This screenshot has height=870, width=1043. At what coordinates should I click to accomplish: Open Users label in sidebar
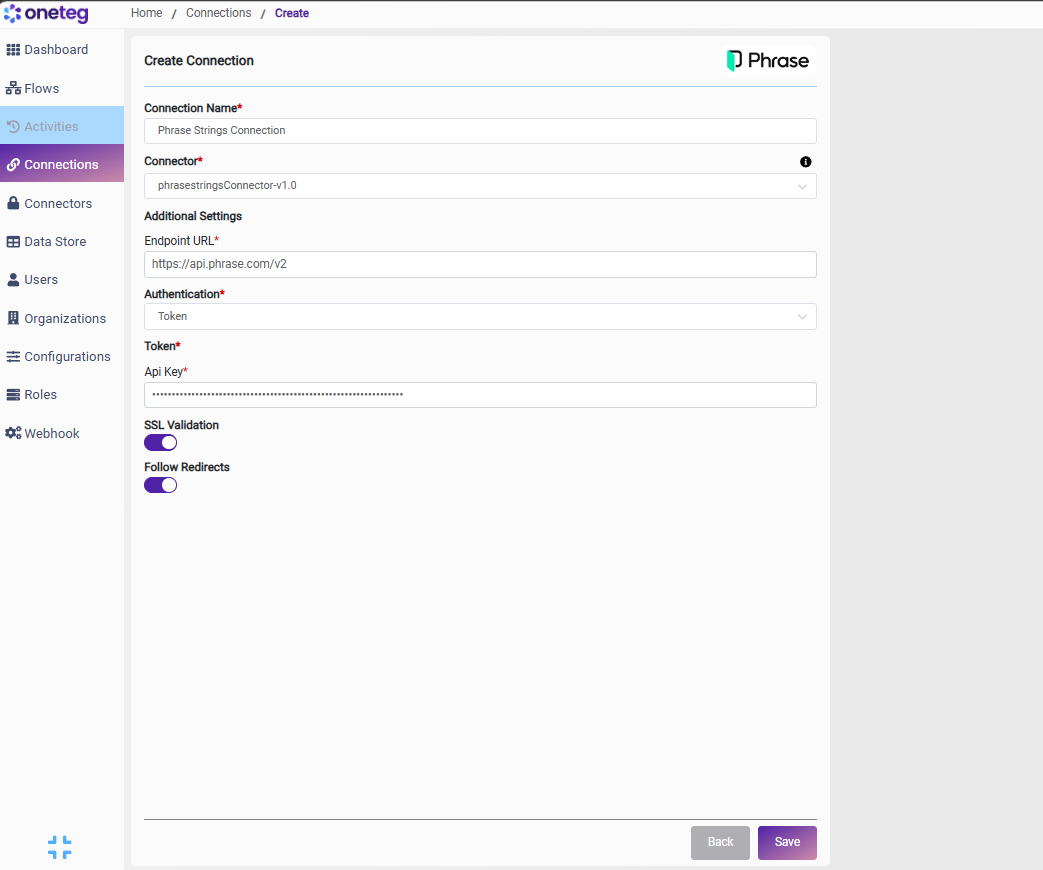tap(41, 280)
